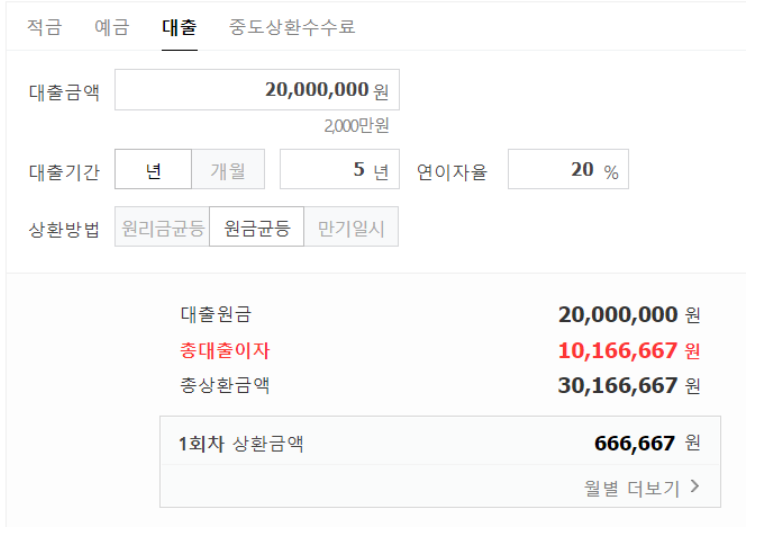Switch to the 적금 tab

[x=44, y=27]
